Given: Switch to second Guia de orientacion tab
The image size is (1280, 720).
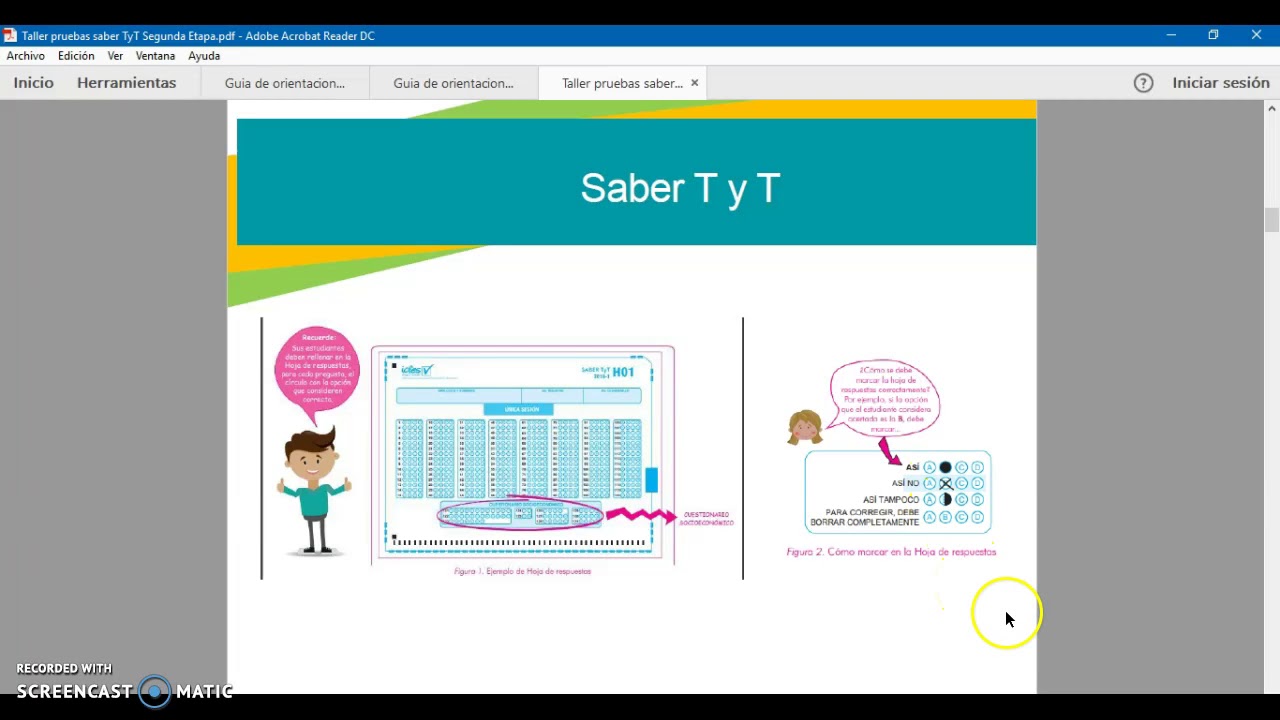Looking at the screenshot, I should pos(453,83).
